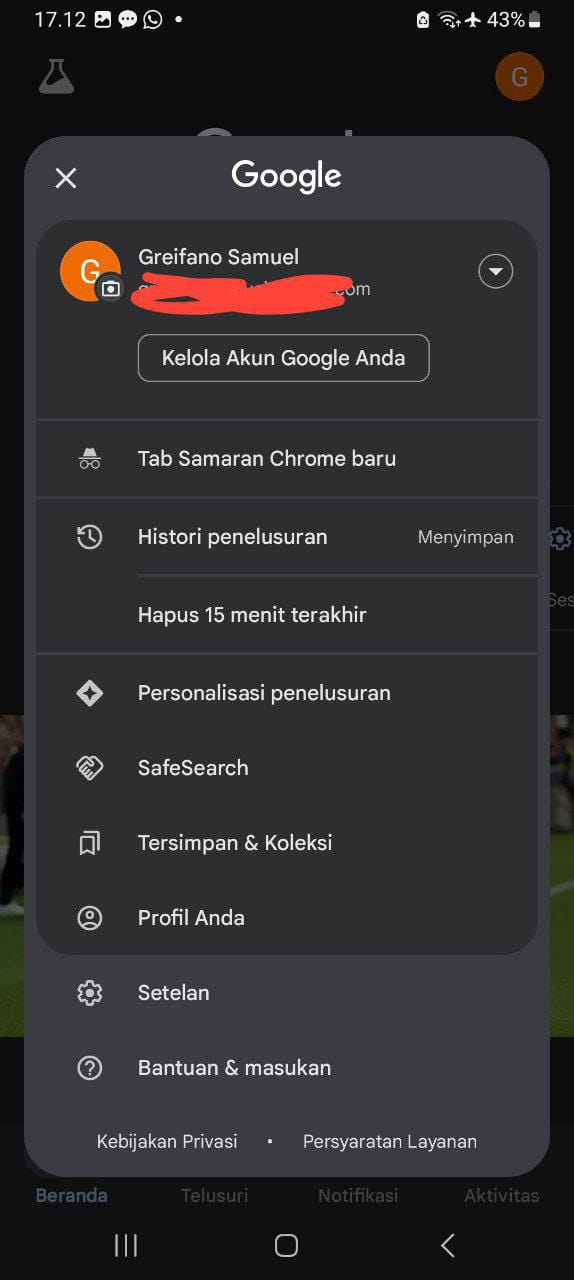This screenshot has height=1280, width=574.
Task: Tap the Bantuan & masukan question icon
Action: [90, 1068]
